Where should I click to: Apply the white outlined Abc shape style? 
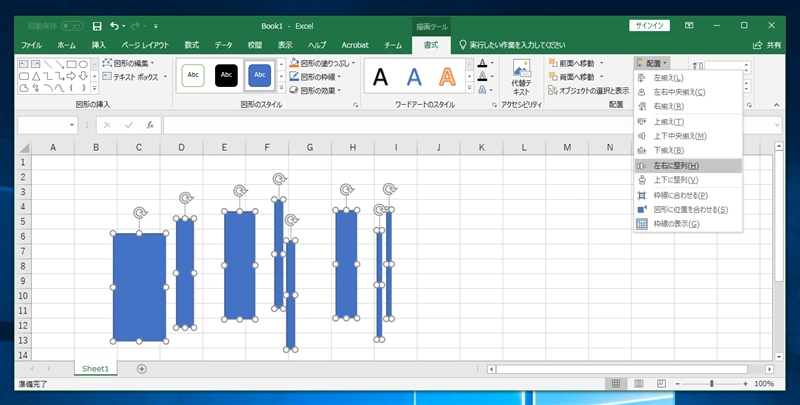click(193, 75)
